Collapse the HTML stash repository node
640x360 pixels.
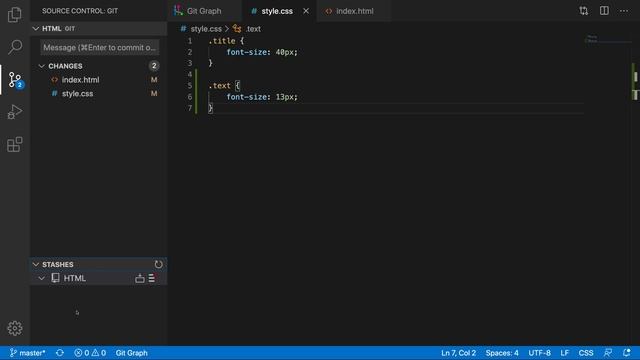click(x=42, y=278)
